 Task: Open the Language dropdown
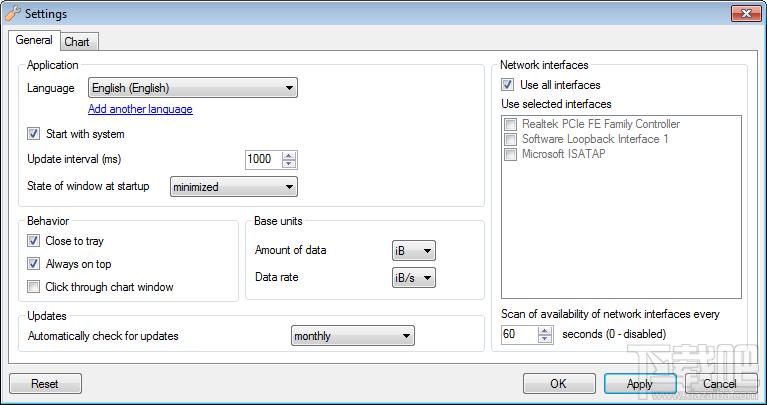[x=192, y=88]
